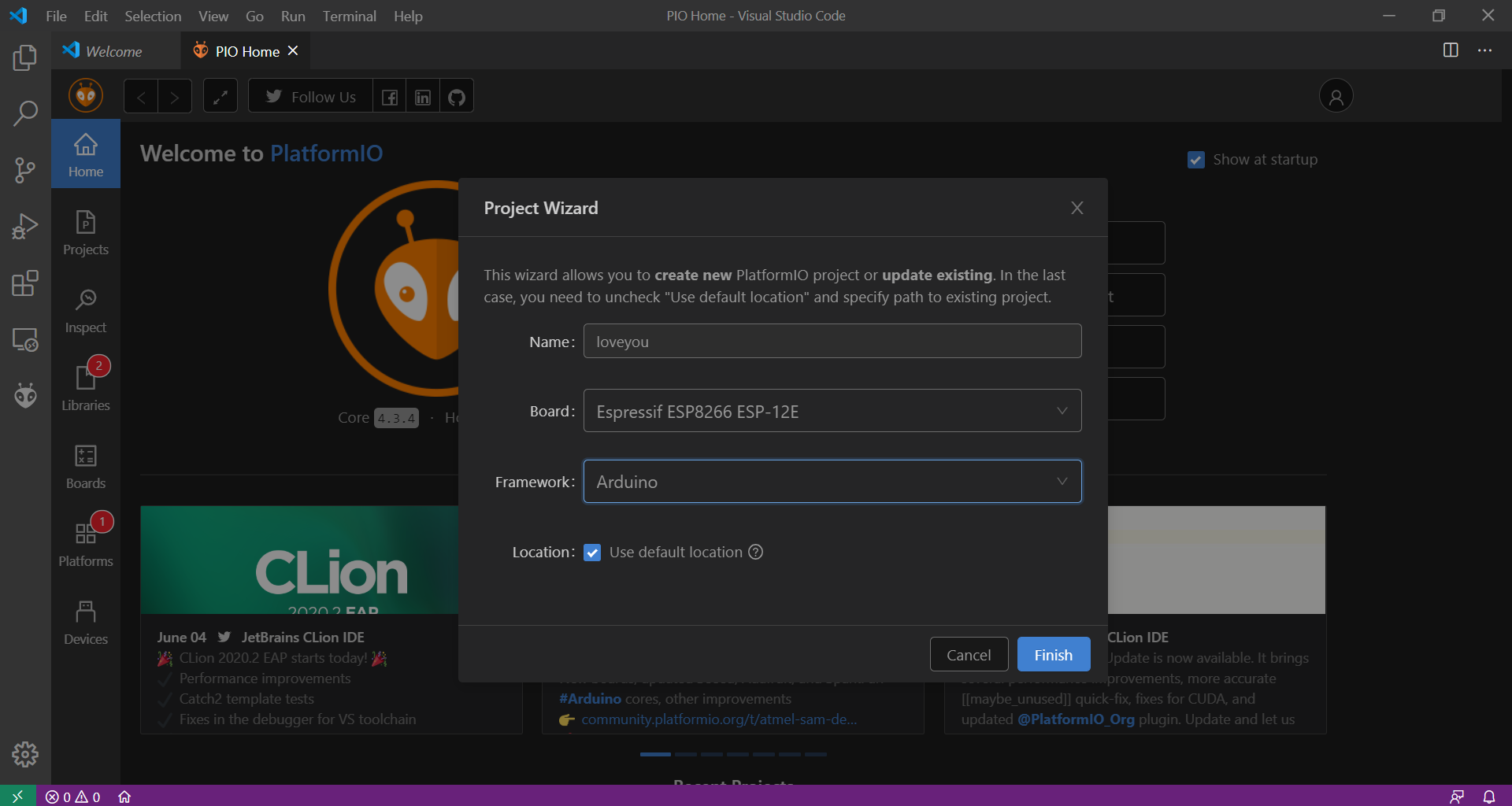The image size is (1512, 806).
Task: Close the Project Wizard dialog with X
Action: coord(1077,208)
